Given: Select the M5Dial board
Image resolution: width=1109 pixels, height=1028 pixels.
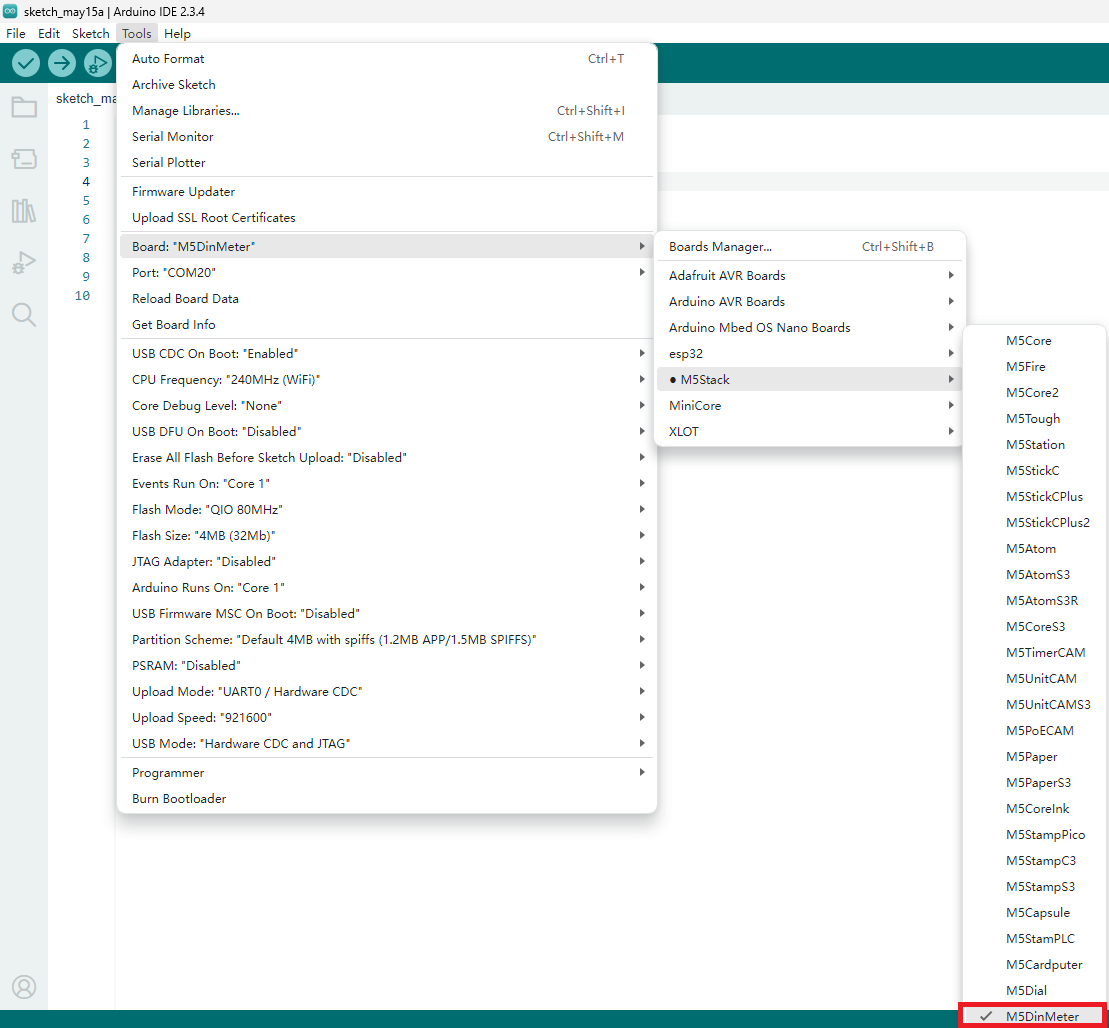Looking at the screenshot, I should (x=1034, y=991).
